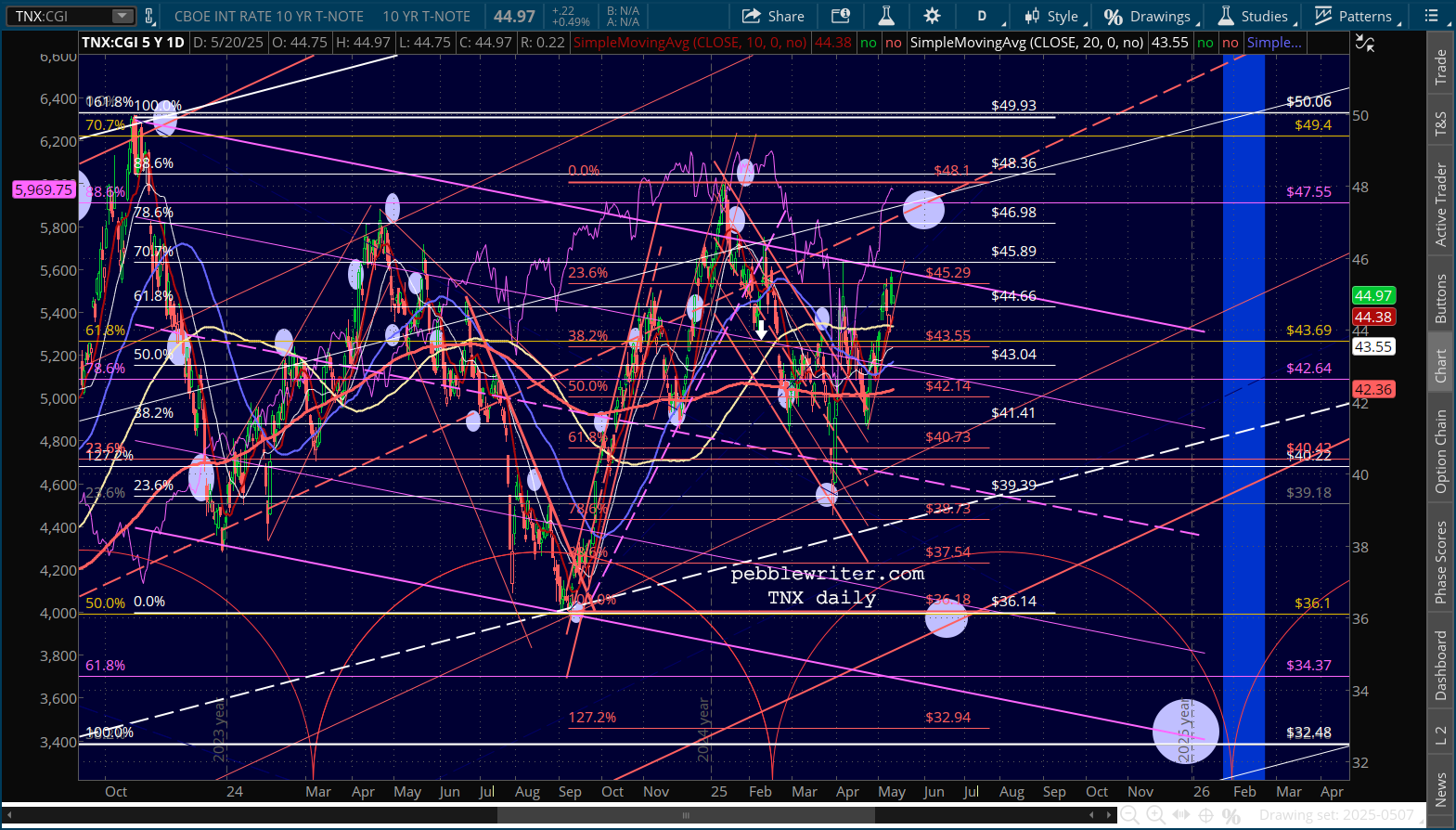This screenshot has height=830, width=1456.
Task: Toggle the study legend collapse icon
Action: tap(1364, 43)
